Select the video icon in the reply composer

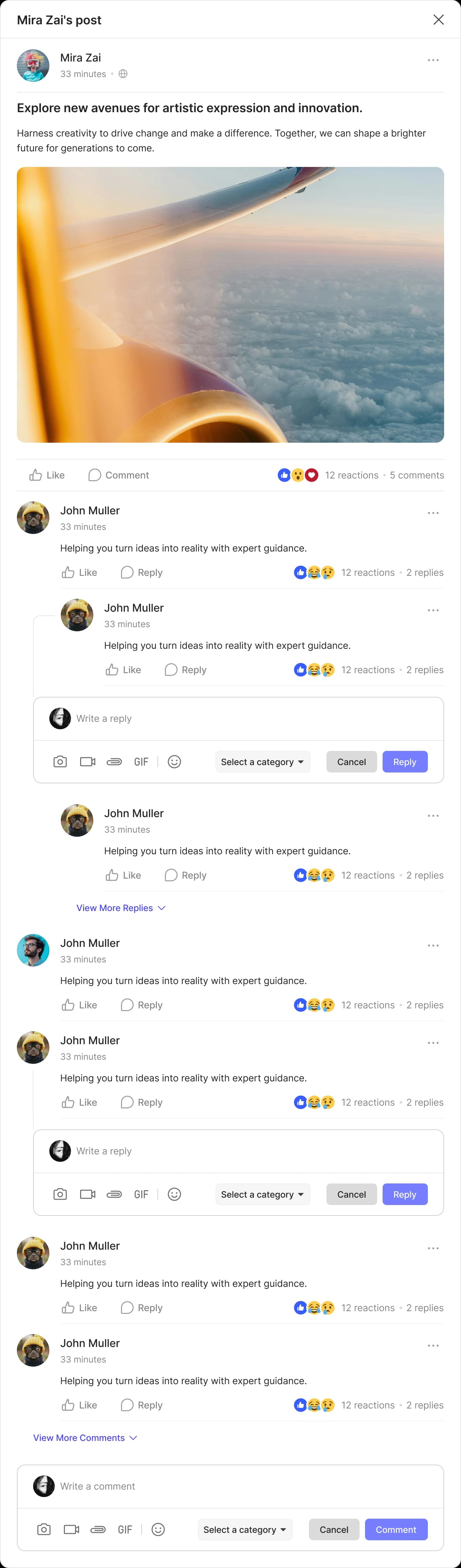click(x=87, y=761)
